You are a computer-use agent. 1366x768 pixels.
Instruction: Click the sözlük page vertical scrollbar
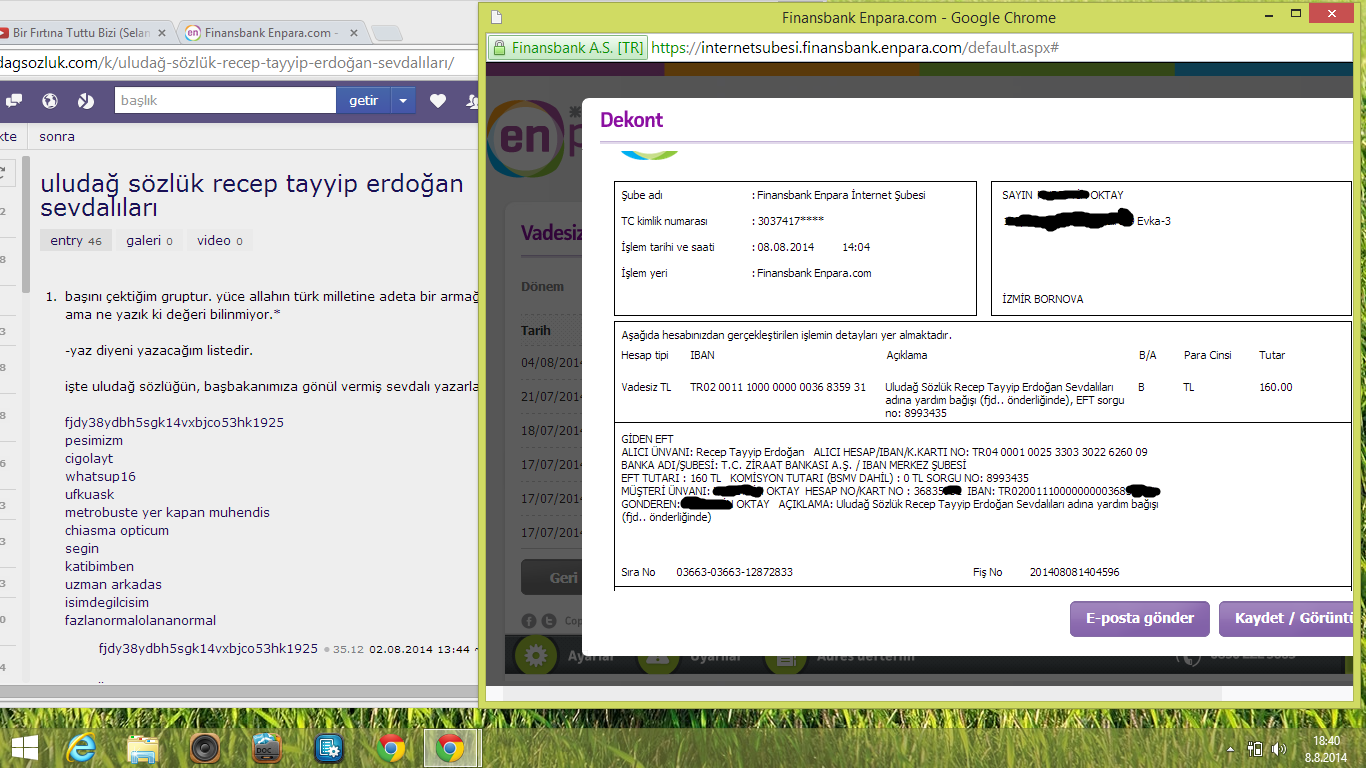click(x=27, y=225)
